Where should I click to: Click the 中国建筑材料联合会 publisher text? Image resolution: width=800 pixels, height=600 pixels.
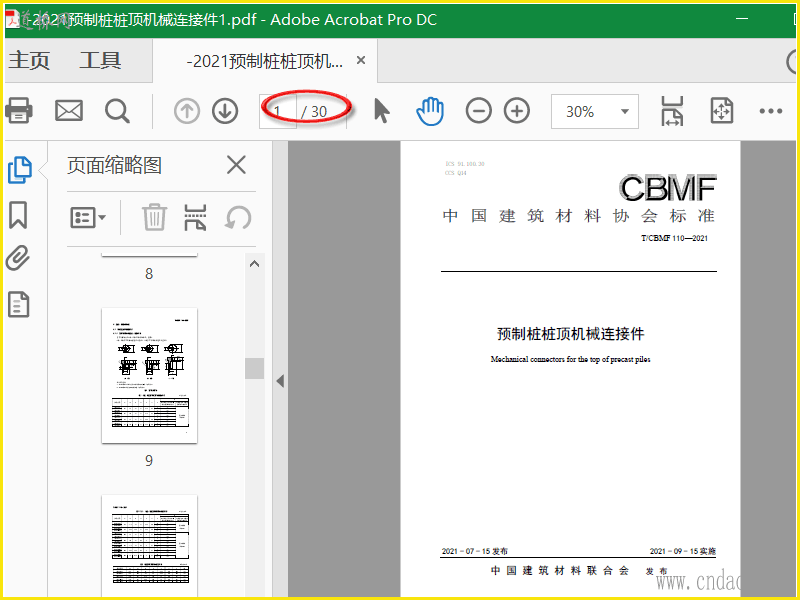coord(560,570)
